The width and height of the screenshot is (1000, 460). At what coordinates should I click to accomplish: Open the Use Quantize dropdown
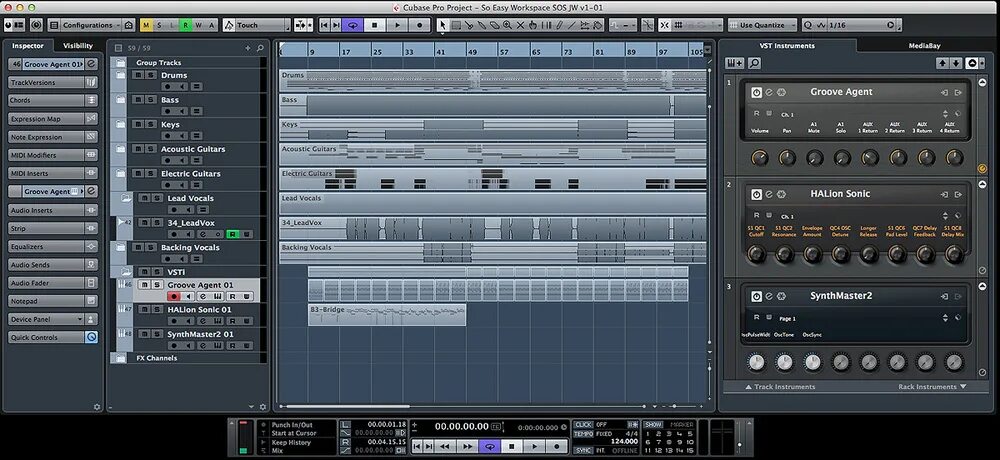coord(762,26)
